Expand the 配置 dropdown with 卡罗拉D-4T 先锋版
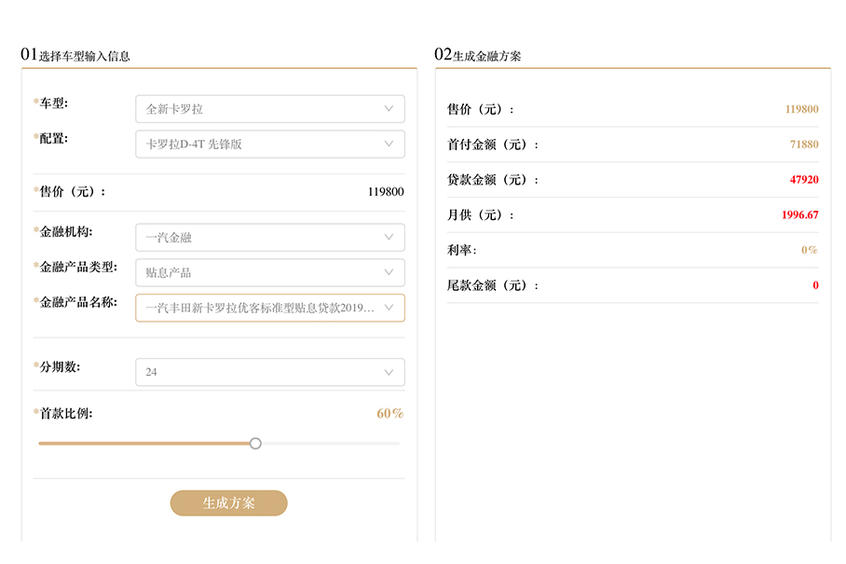This screenshot has width=846, height=564. pyautogui.click(x=269, y=144)
